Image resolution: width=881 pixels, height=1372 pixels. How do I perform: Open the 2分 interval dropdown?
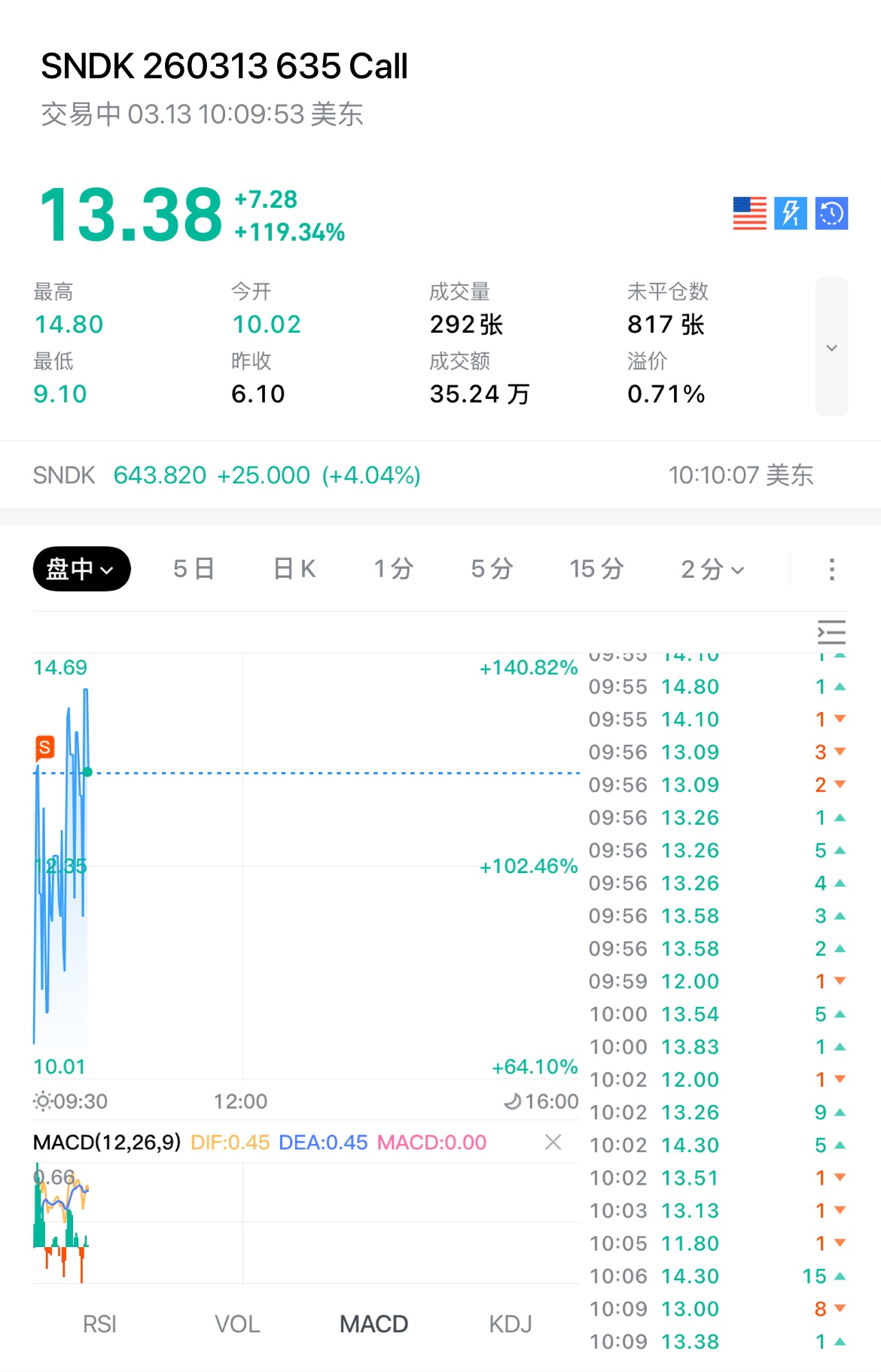(x=712, y=569)
